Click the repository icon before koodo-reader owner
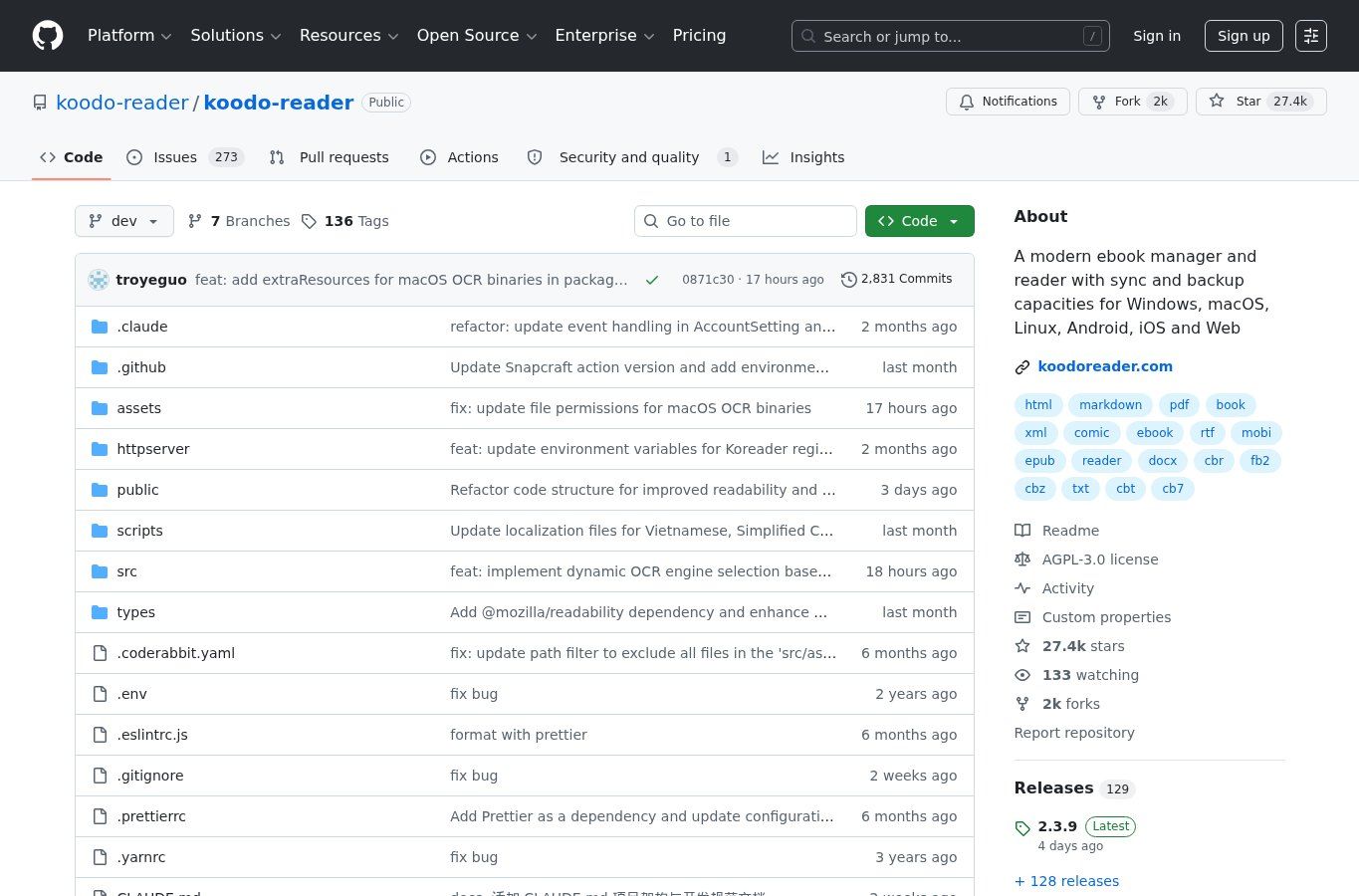The image size is (1359, 896). [40, 103]
